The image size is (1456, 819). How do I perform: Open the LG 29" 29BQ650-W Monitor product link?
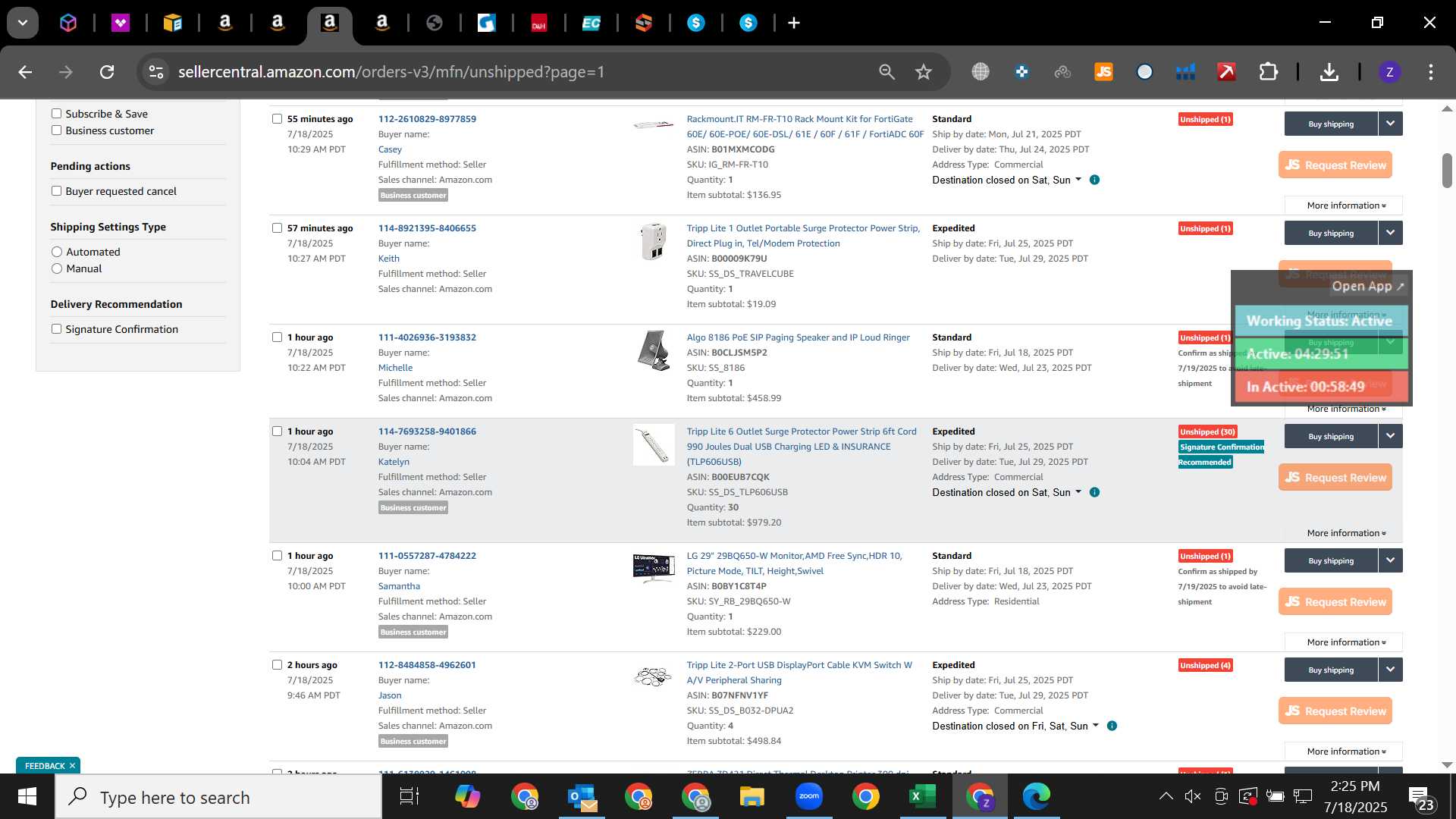pyautogui.click(x=794, y=563)
